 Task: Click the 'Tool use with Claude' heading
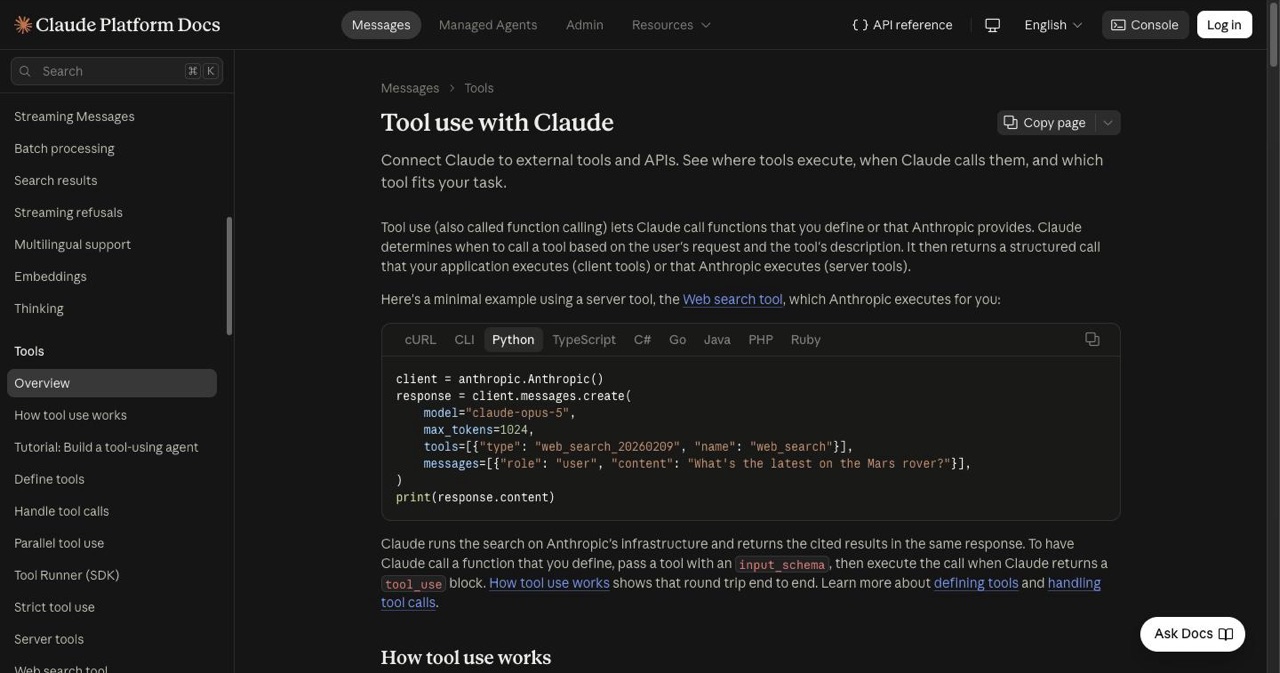tap(497, 122)
